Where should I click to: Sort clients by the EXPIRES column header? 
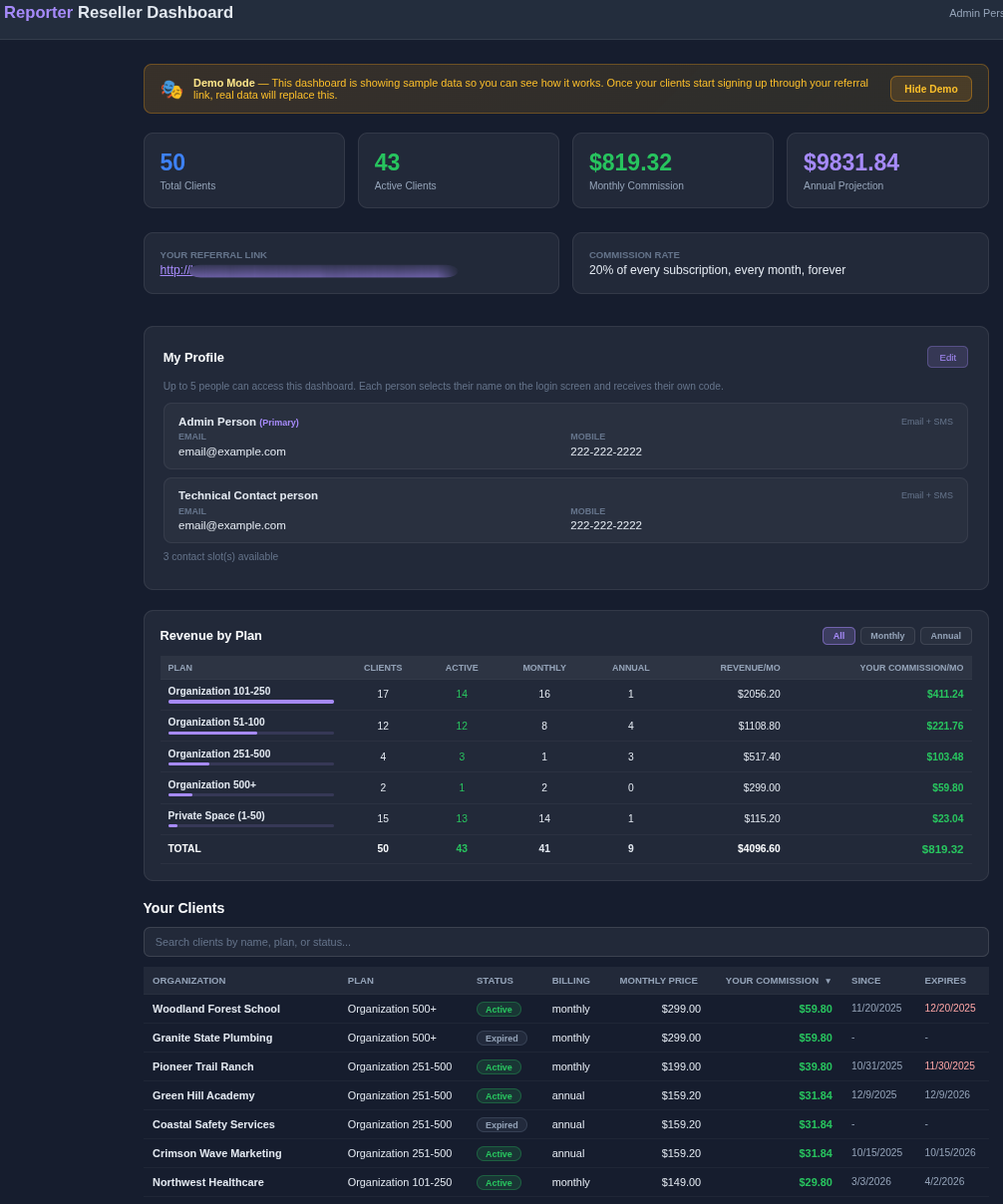coord(944,981)
